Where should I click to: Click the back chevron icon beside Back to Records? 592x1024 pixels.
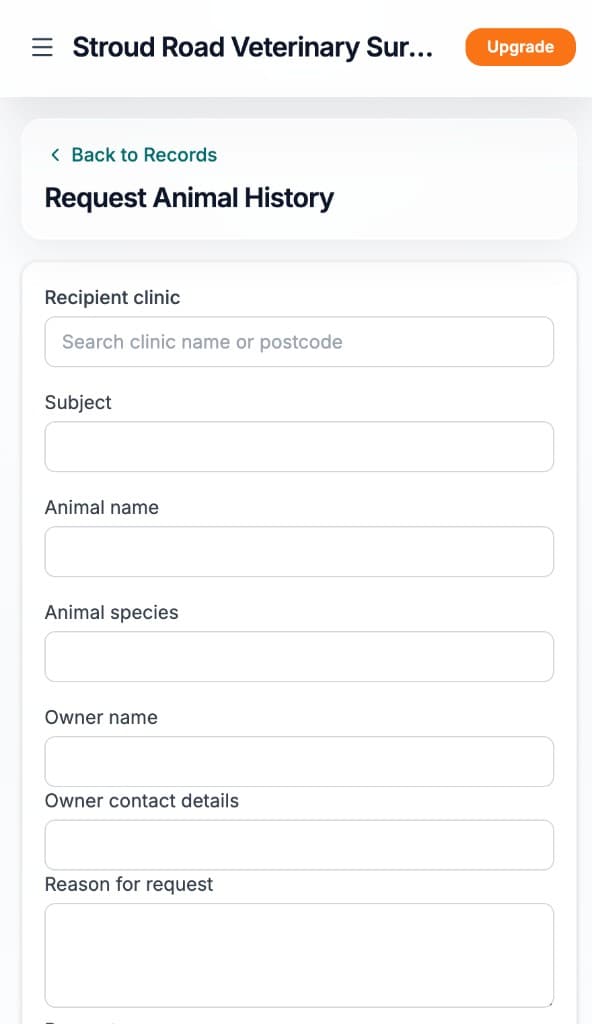coord(55,155)
